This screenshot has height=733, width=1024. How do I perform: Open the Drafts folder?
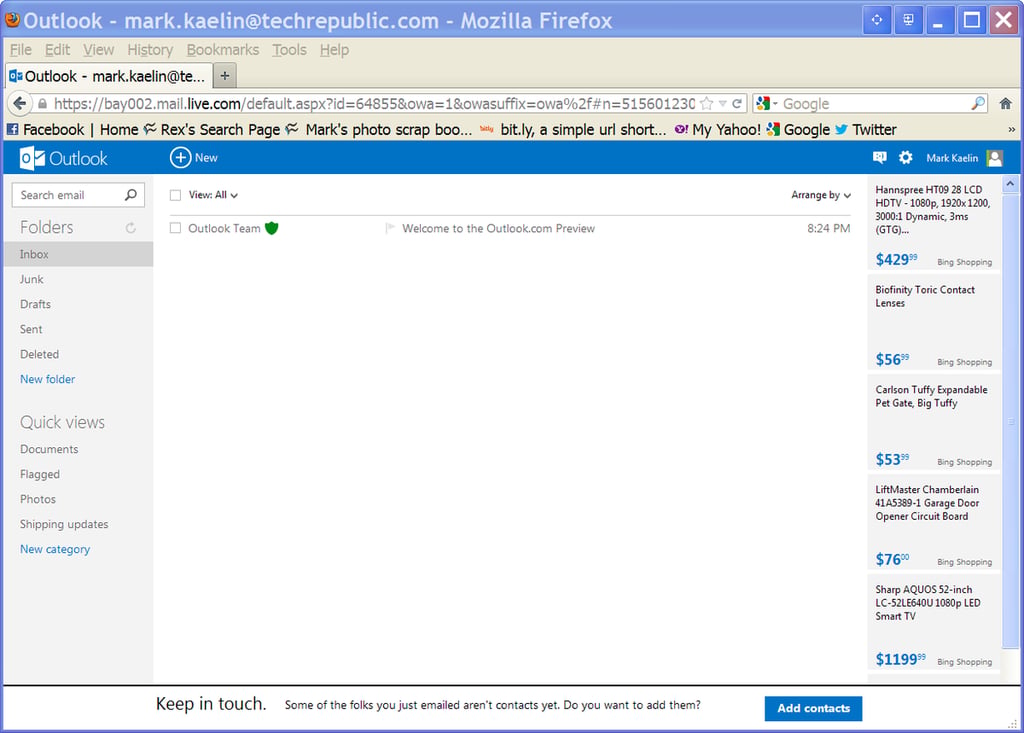coord(35,304)
